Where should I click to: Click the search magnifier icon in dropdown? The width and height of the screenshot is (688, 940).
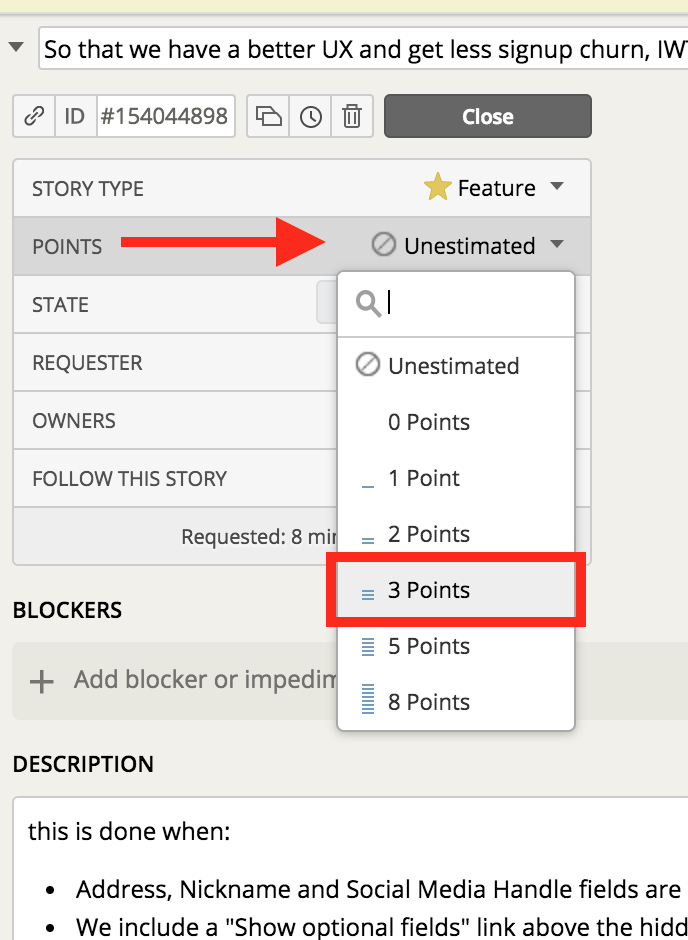(368, 304)
